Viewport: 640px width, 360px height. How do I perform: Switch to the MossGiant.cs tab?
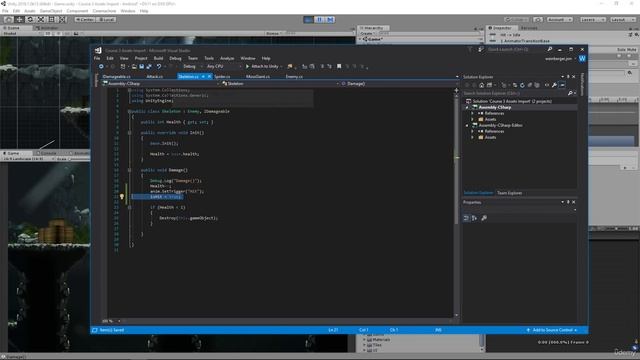pyautogui.click(x=258, y=76)
